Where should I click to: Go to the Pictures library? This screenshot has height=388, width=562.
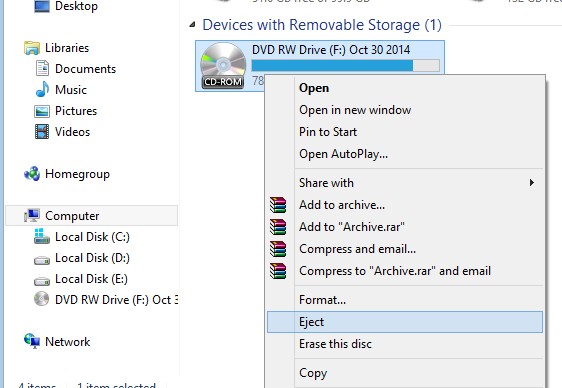(76, 111)
